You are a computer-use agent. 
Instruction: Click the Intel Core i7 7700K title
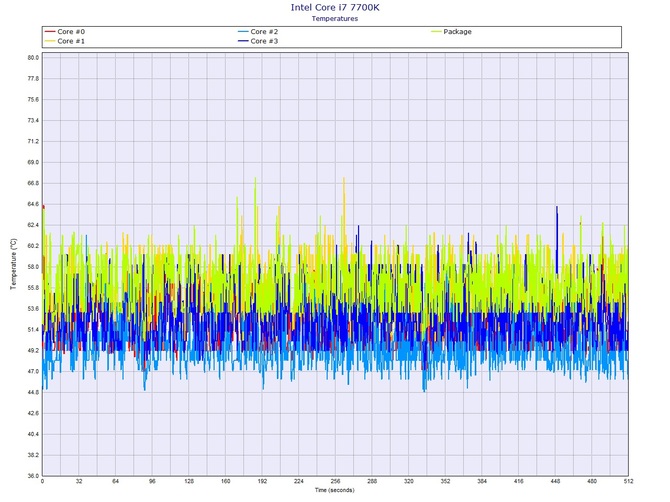[335, 7]
